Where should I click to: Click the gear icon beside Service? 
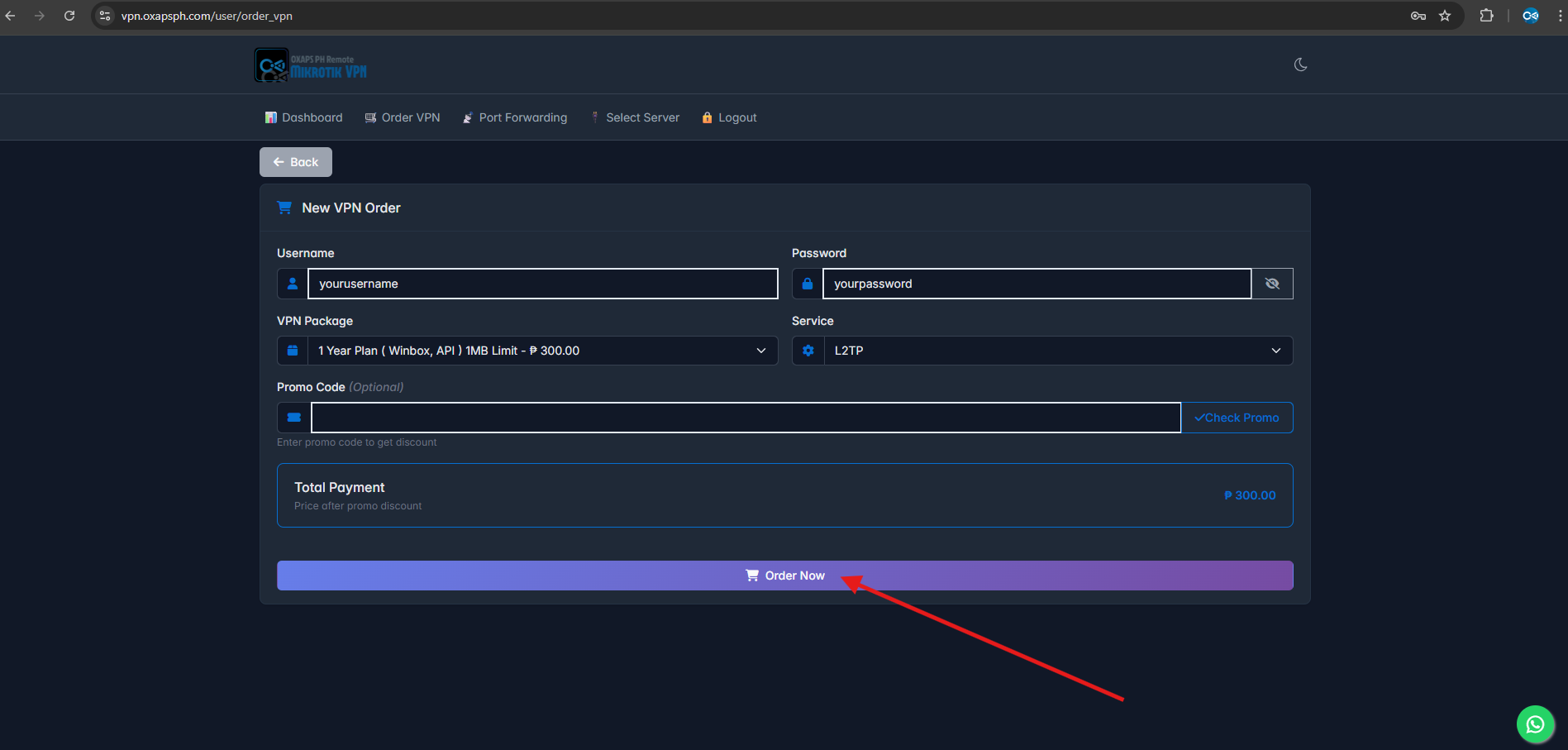(x=808, y=351)
